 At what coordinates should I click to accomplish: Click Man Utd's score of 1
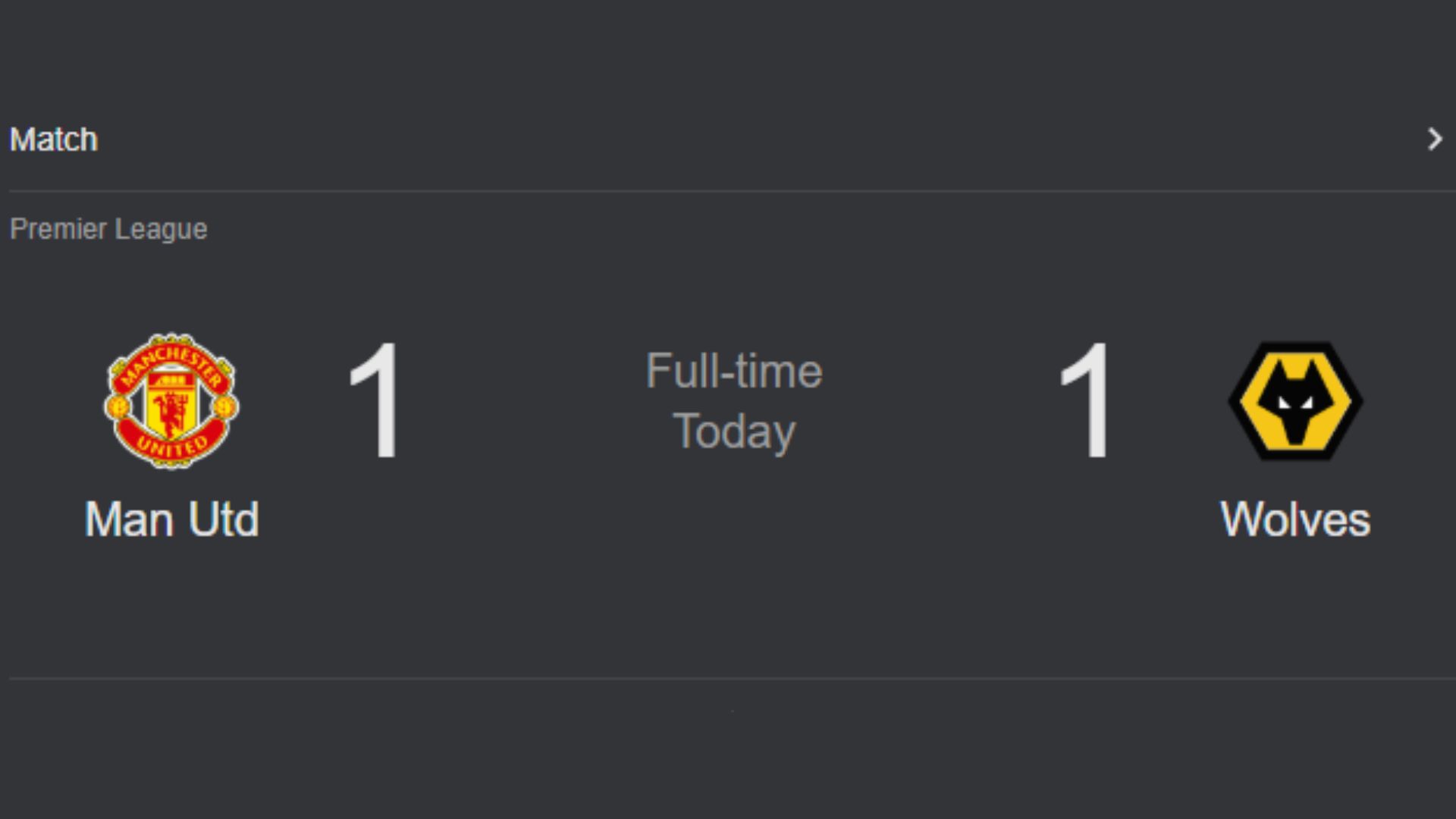[375, 400]
